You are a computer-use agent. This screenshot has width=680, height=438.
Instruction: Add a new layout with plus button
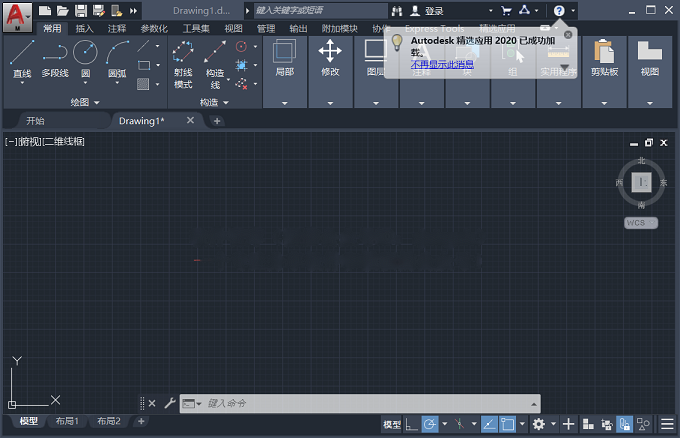pos(141,421)
